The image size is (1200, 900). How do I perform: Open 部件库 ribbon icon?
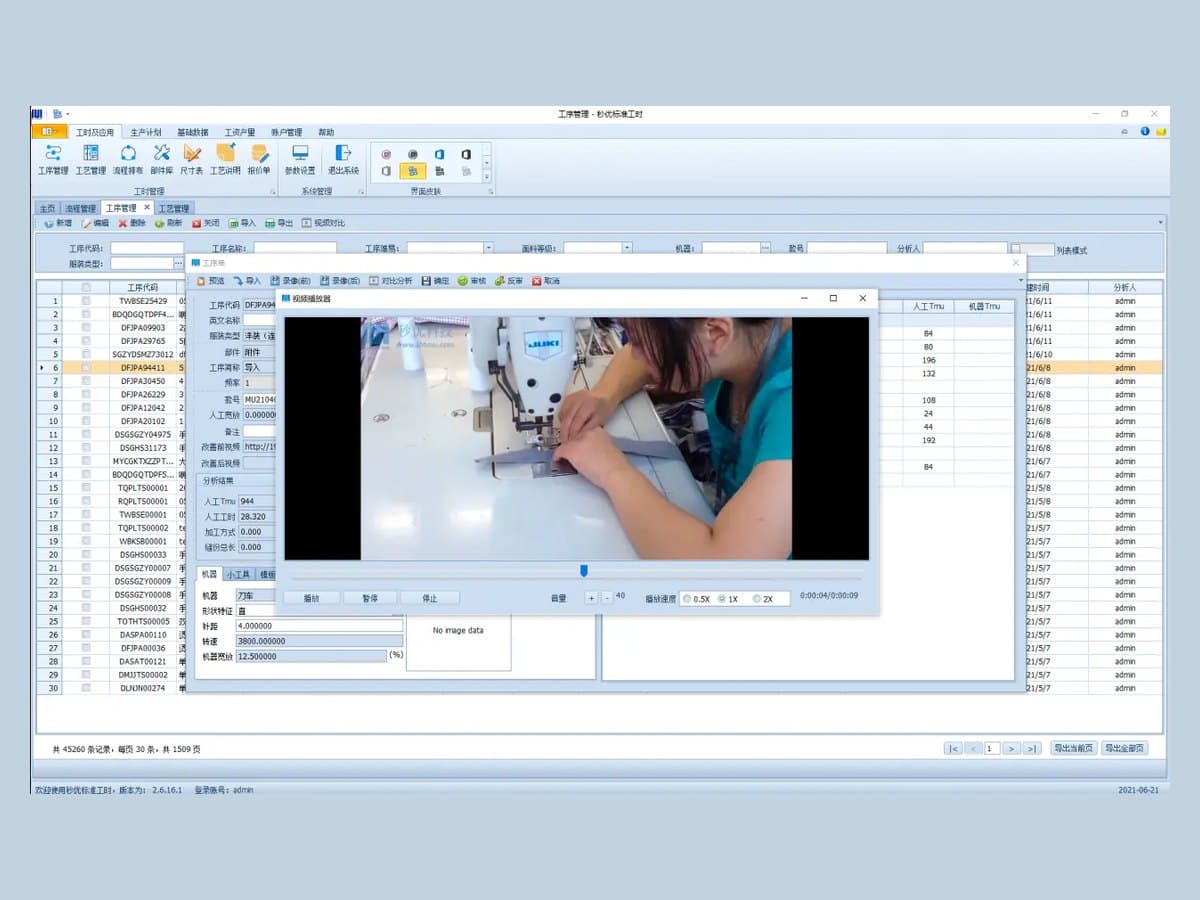coord(161,159)
